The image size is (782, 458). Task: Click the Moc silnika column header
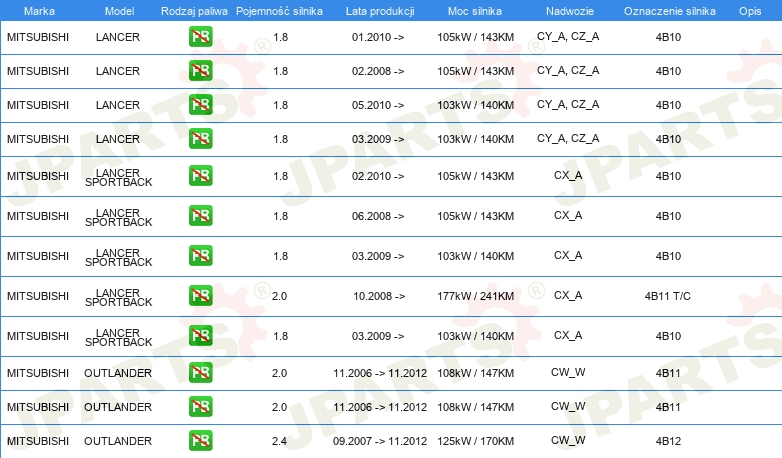(x=475, y=11)
